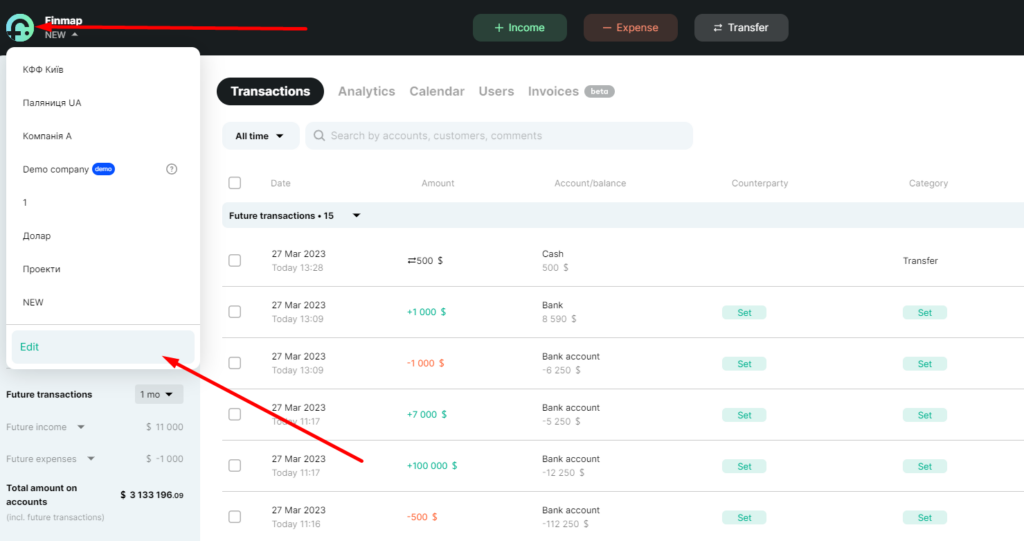The height and width of the screenshot is (541, 1024).
Task: Collapse the Future transactions • 15 group
Action: (357, 216)
